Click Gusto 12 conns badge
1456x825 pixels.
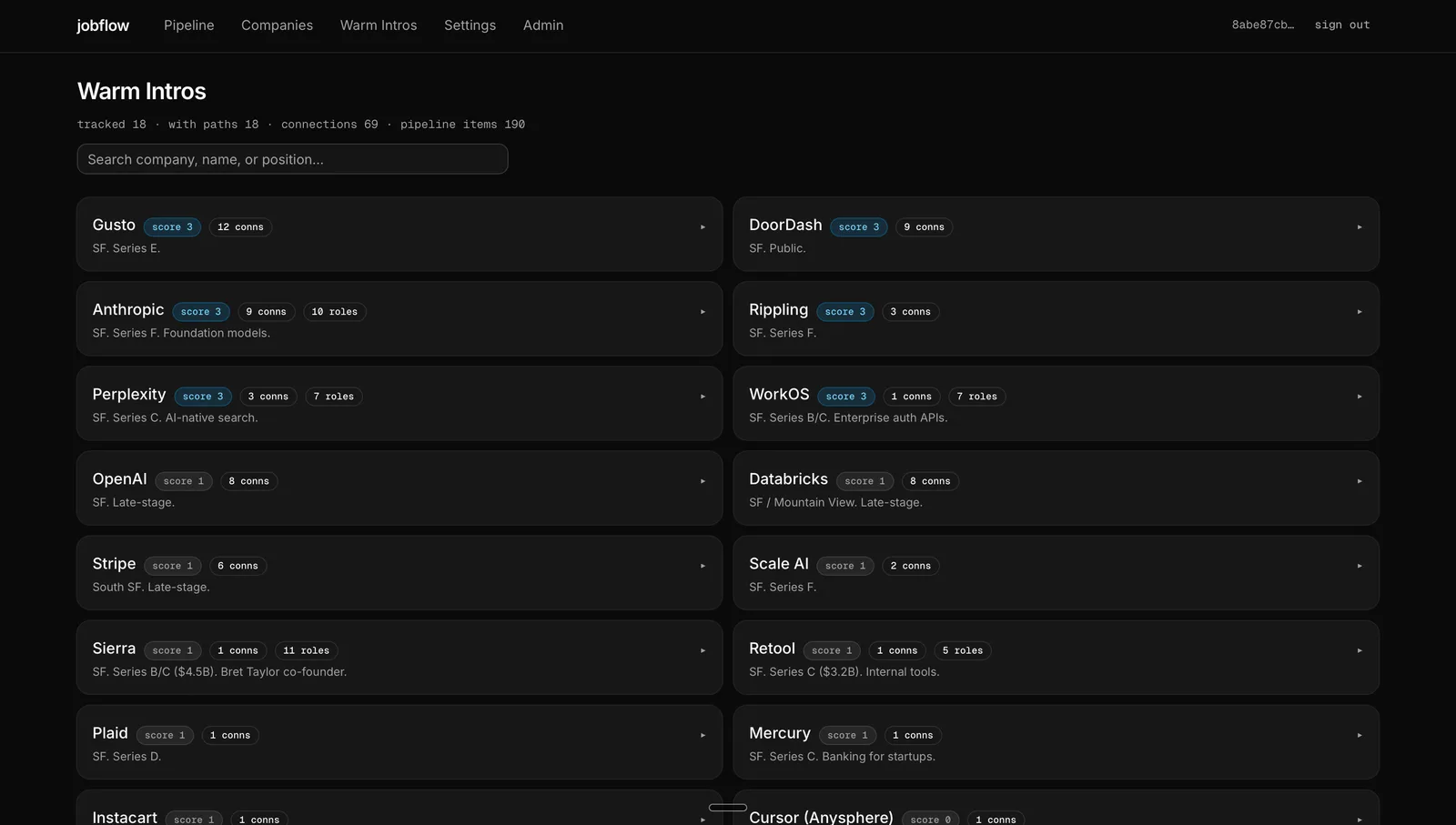coord(240,227)
